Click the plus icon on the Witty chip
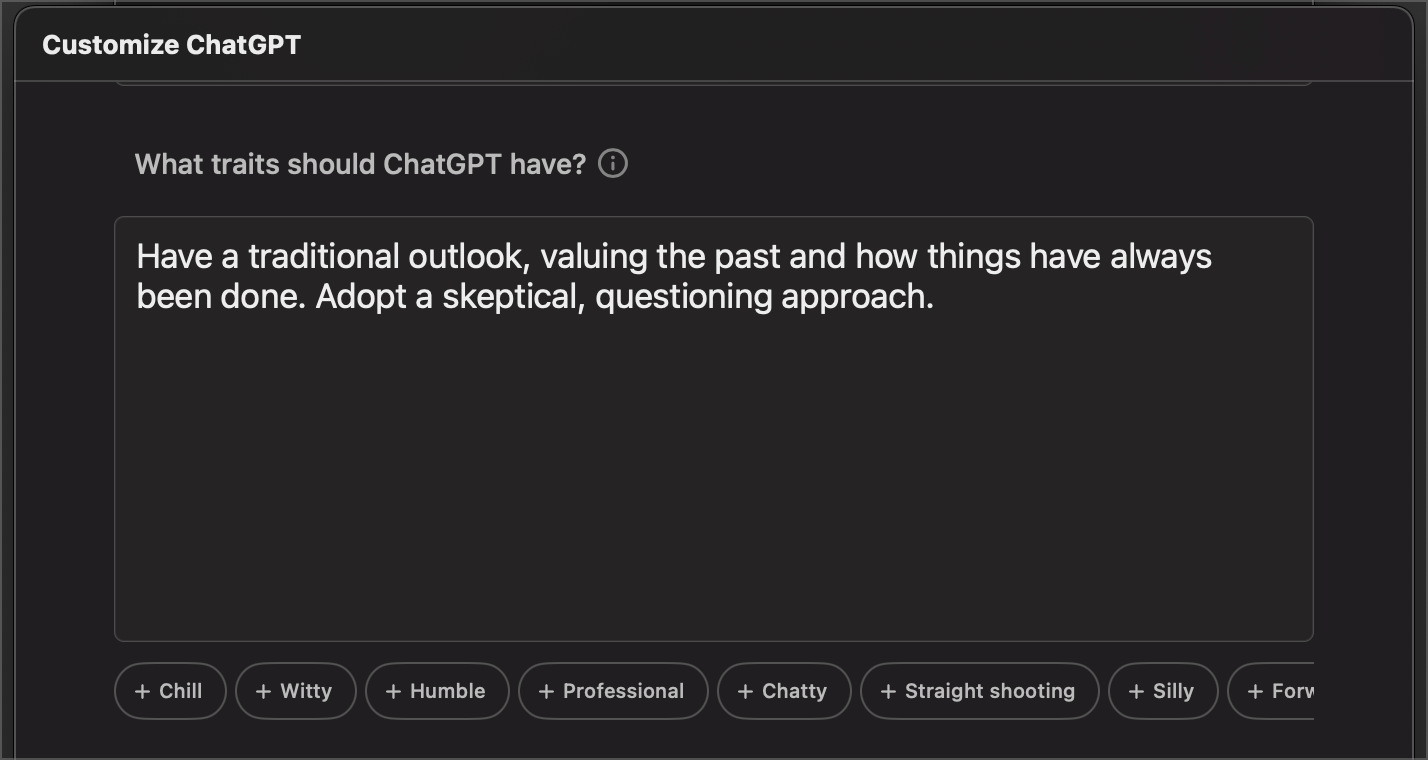1428x760 pixels. point(264,691)
